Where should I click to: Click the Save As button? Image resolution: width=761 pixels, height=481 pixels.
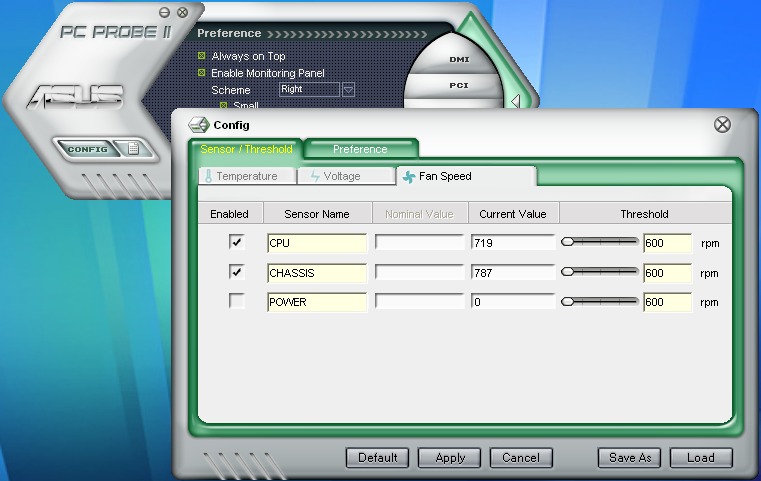coord(629,458)
